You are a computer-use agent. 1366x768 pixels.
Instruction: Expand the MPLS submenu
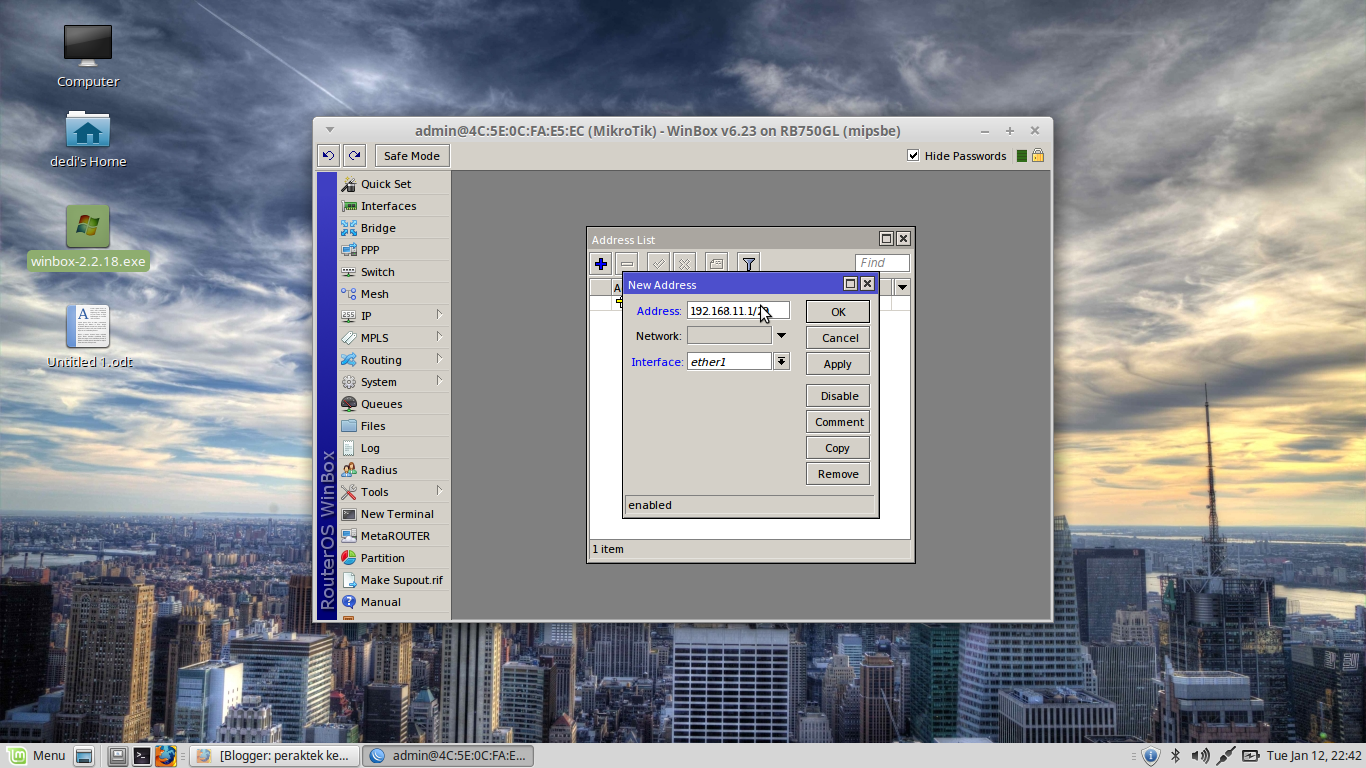[x=438, y=337]
